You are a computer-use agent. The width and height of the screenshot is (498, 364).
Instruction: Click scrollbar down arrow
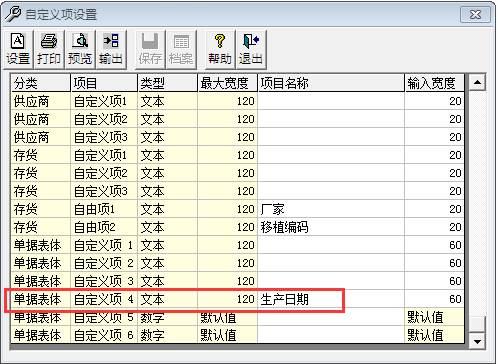coord(477,341)
